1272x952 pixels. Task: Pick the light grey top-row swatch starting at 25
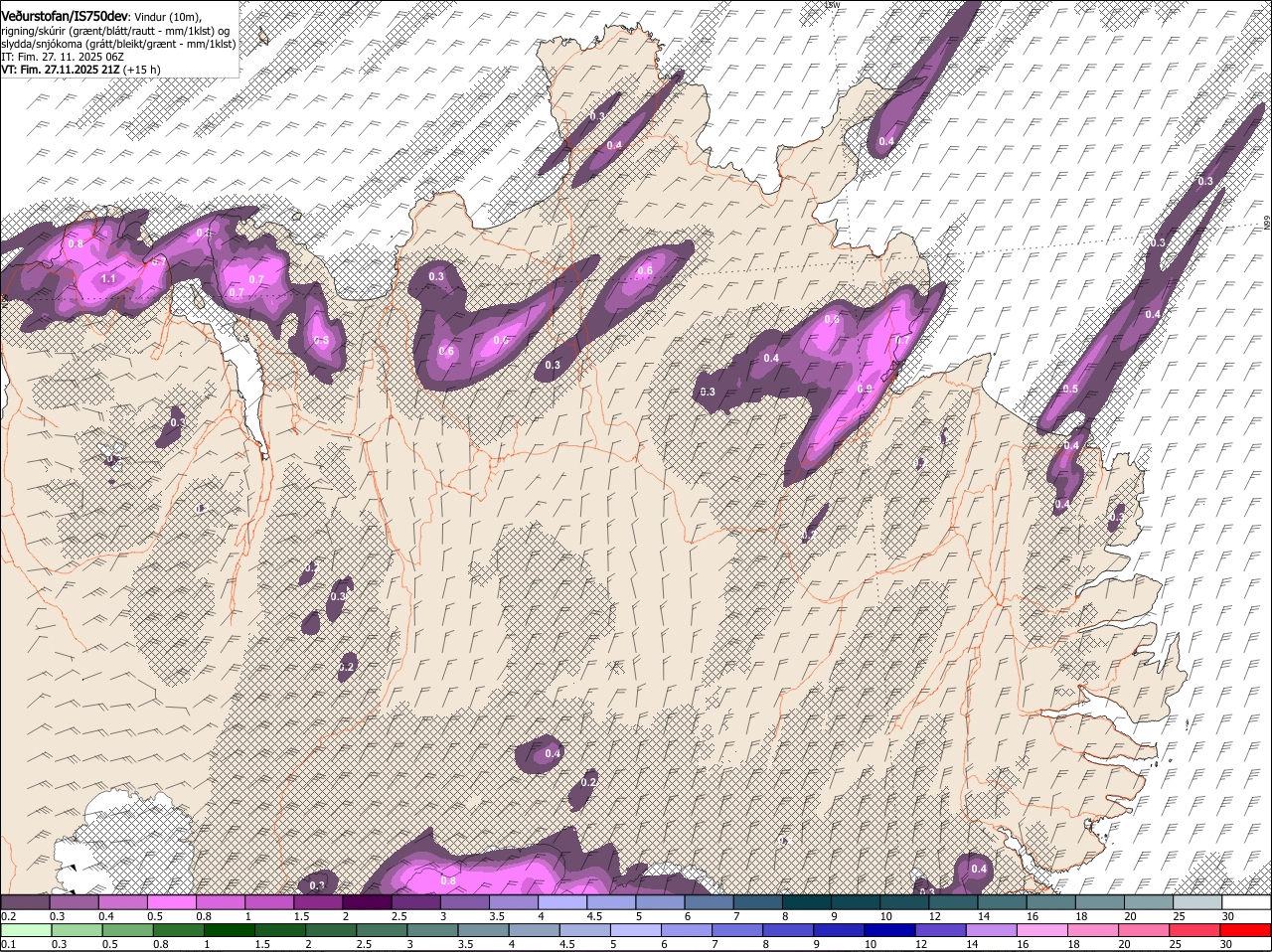tap(1197, 902)
